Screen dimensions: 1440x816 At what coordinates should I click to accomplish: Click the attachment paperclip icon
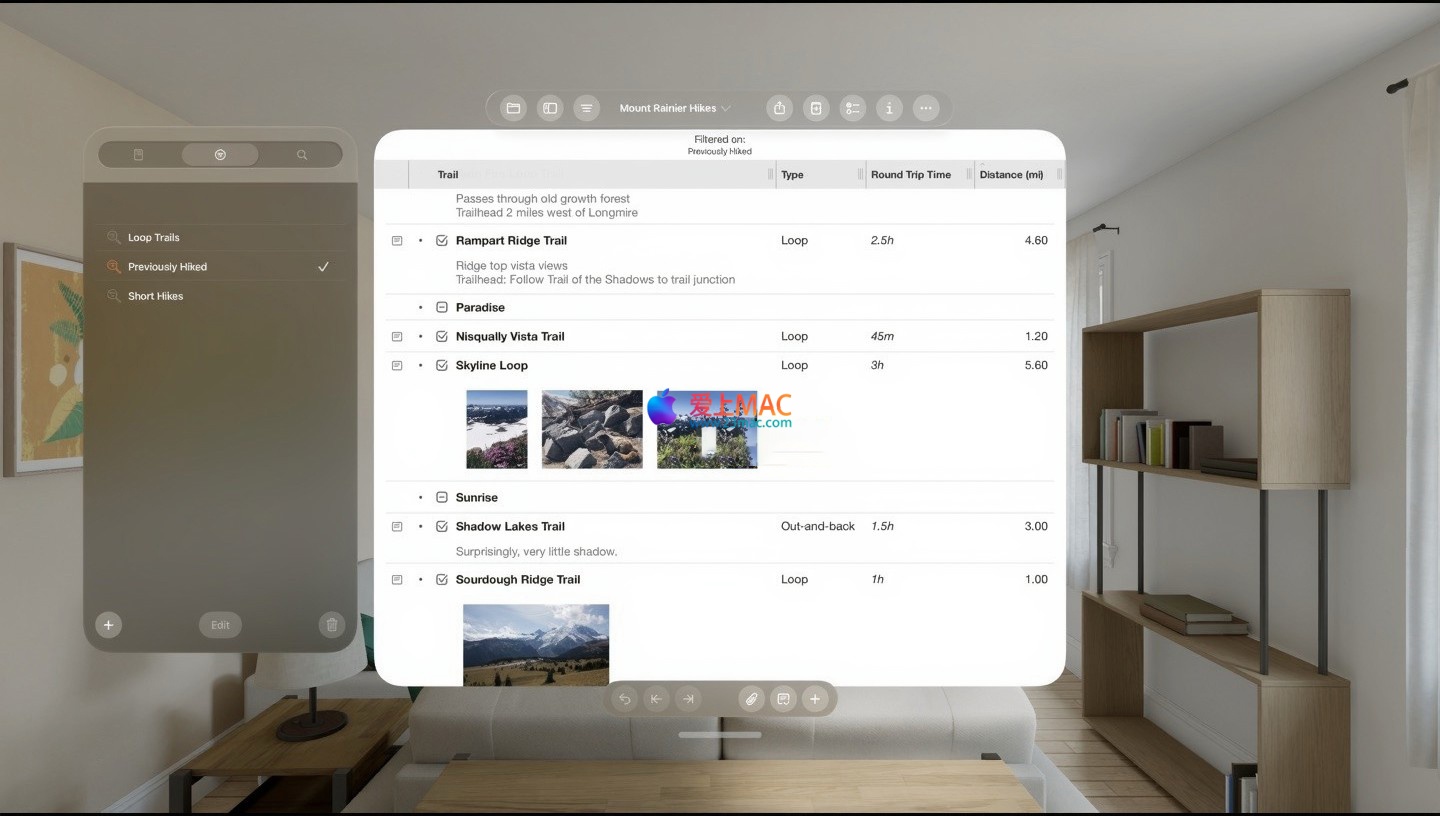pyautogui.click(x=751, y=699)
